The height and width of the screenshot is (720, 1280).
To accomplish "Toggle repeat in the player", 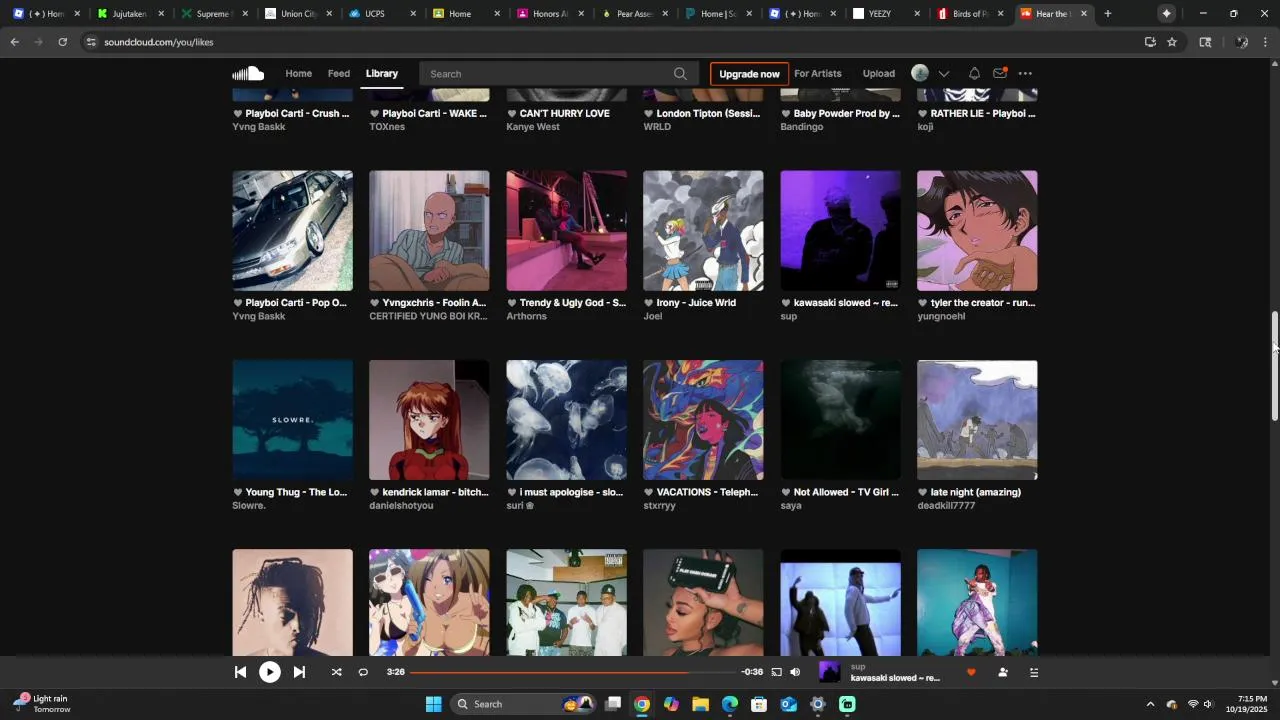I will (363, 673).
